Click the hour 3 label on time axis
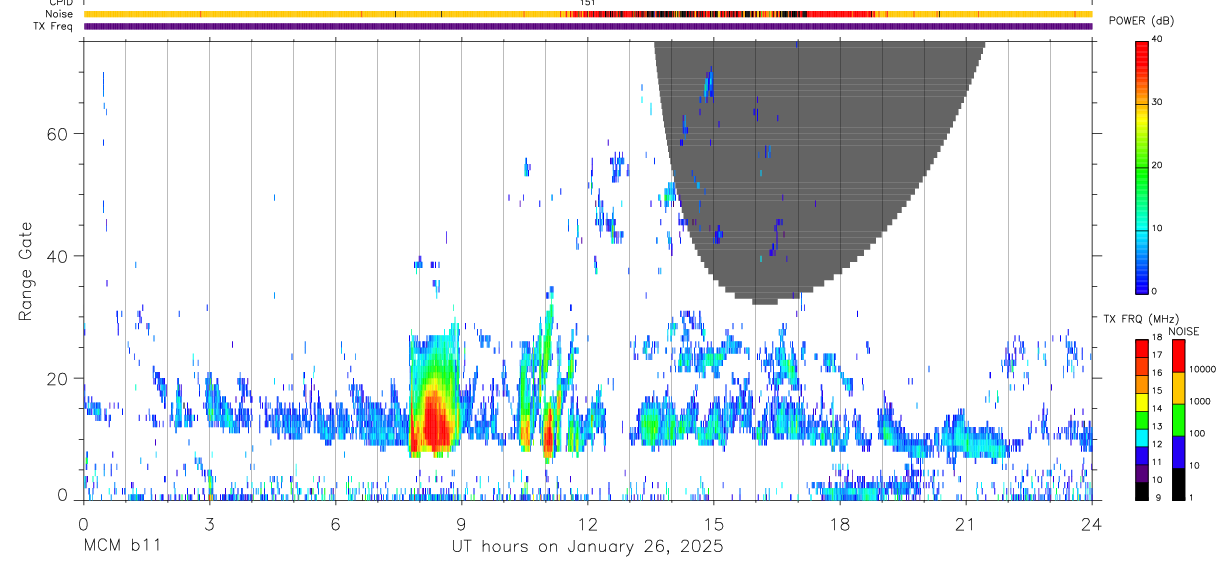Viewport: 1228px width, 567px height. 209,523
